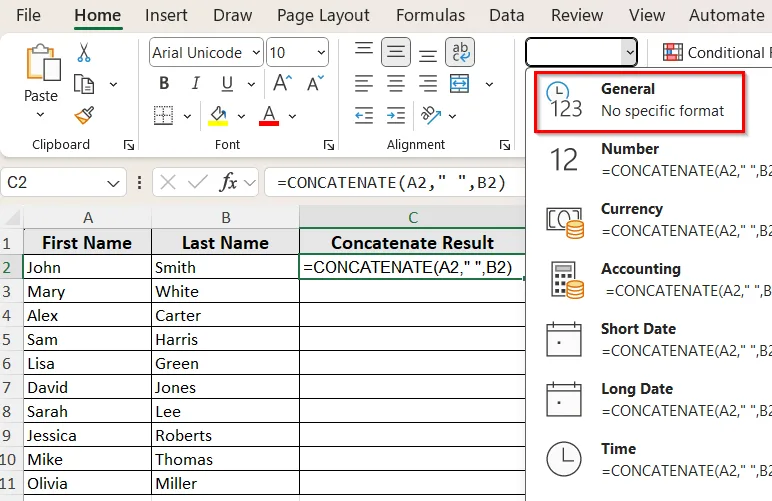The width and height of the screenshot is (772, 501).
Task: Expand fill color dropdown arrow
Action: click(241, 117)
